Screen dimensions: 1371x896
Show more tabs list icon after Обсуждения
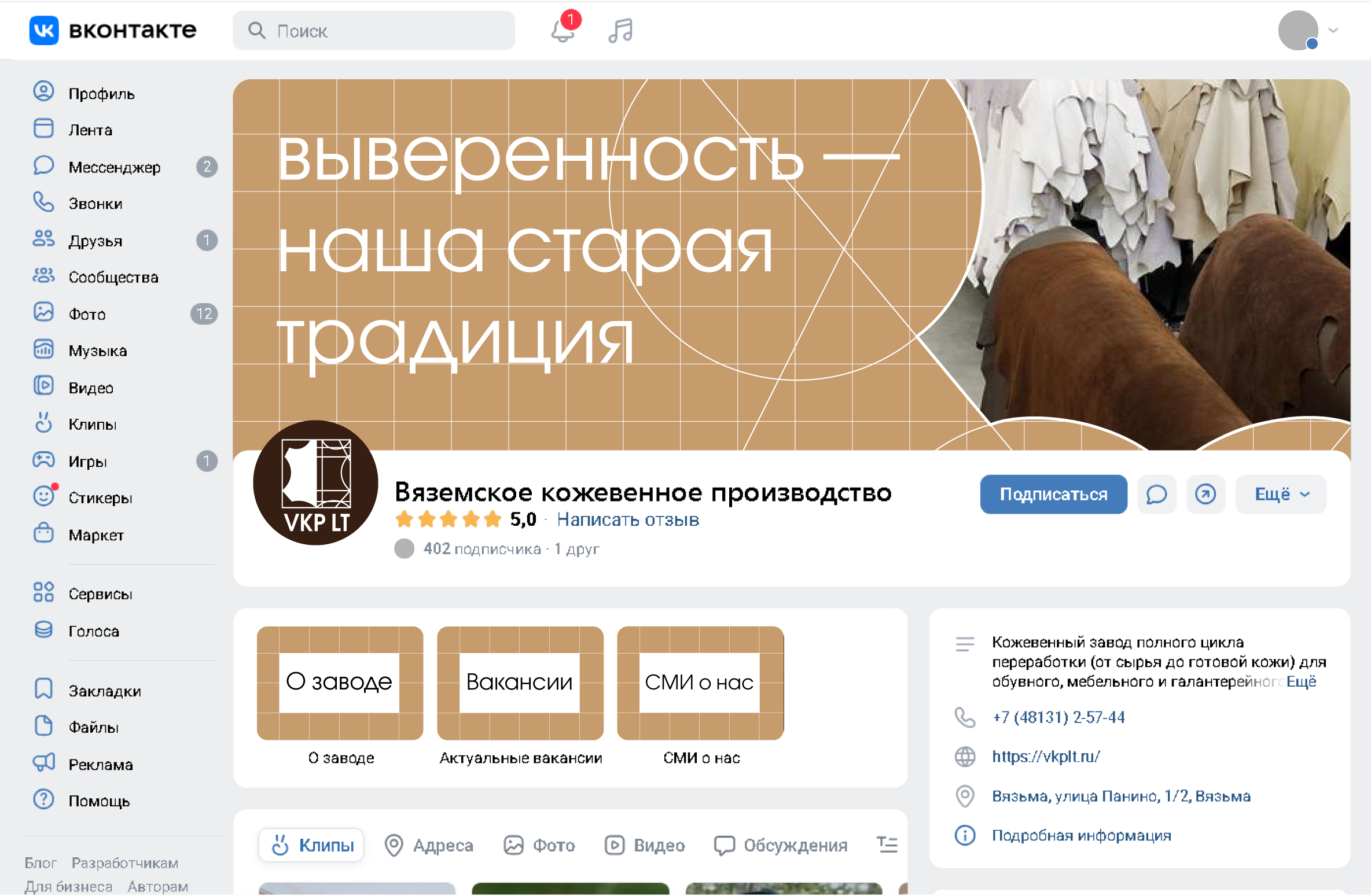pyautogui.click(x=887, y=845)
